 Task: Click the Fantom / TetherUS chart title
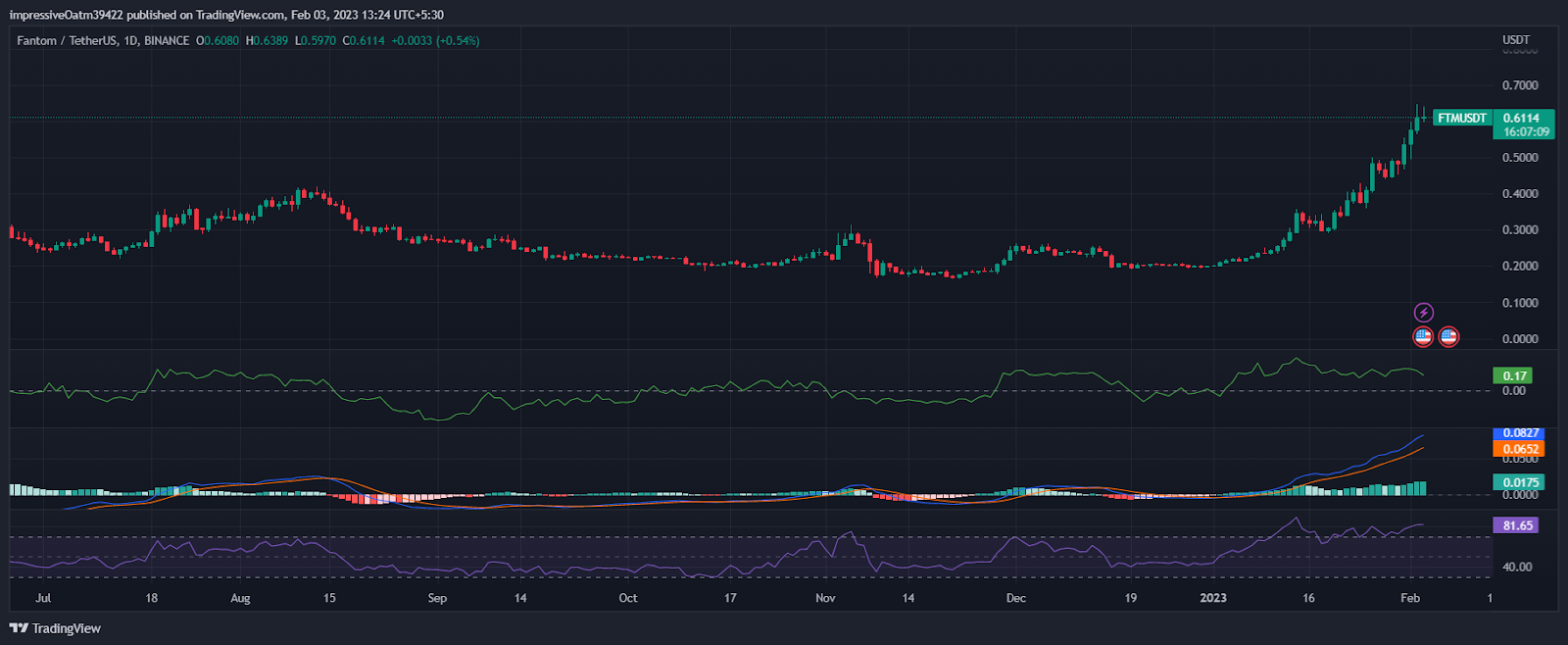pyautogui.click(x=103, y=41)
